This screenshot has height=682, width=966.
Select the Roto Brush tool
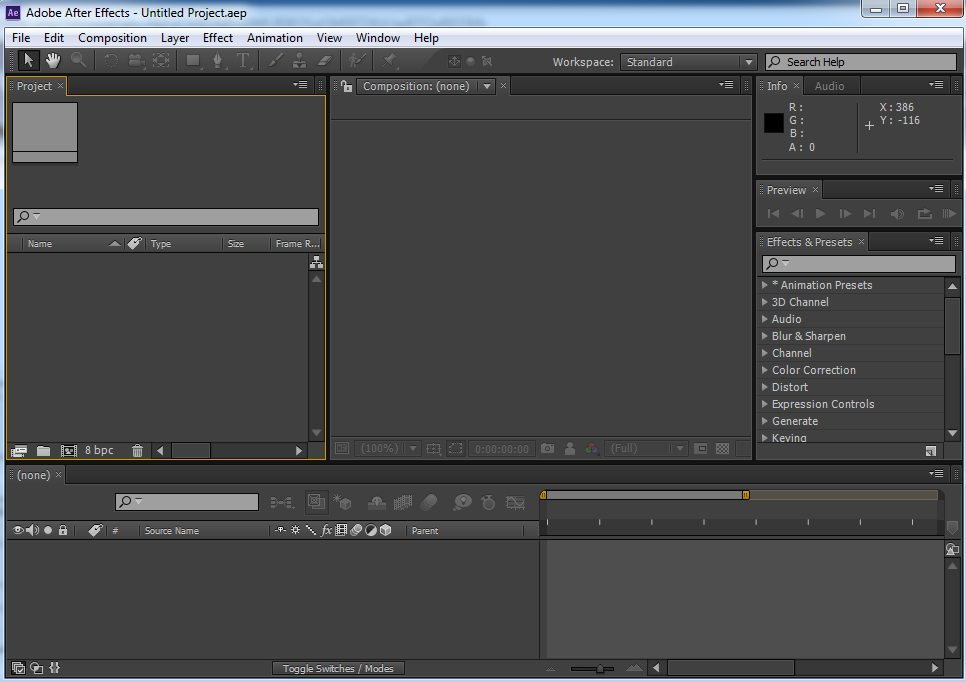coord(357,60)
